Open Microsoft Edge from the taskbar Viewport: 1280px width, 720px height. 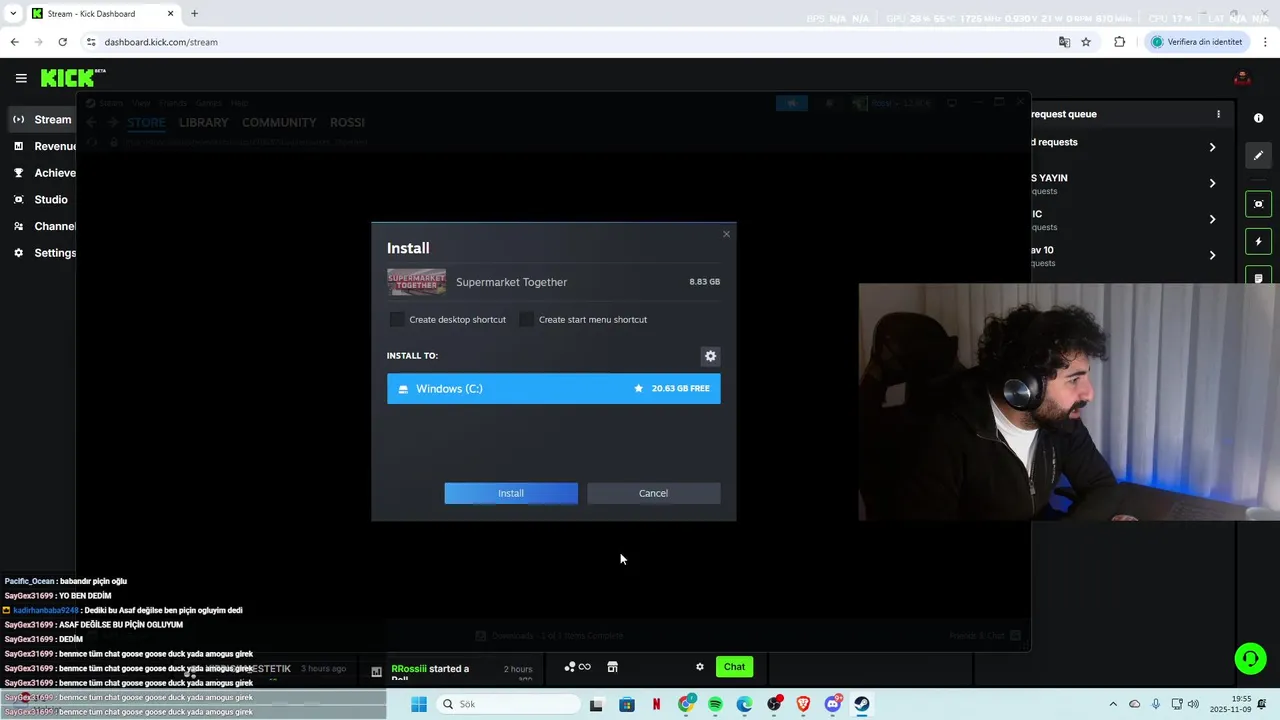(x=744, y=704)
